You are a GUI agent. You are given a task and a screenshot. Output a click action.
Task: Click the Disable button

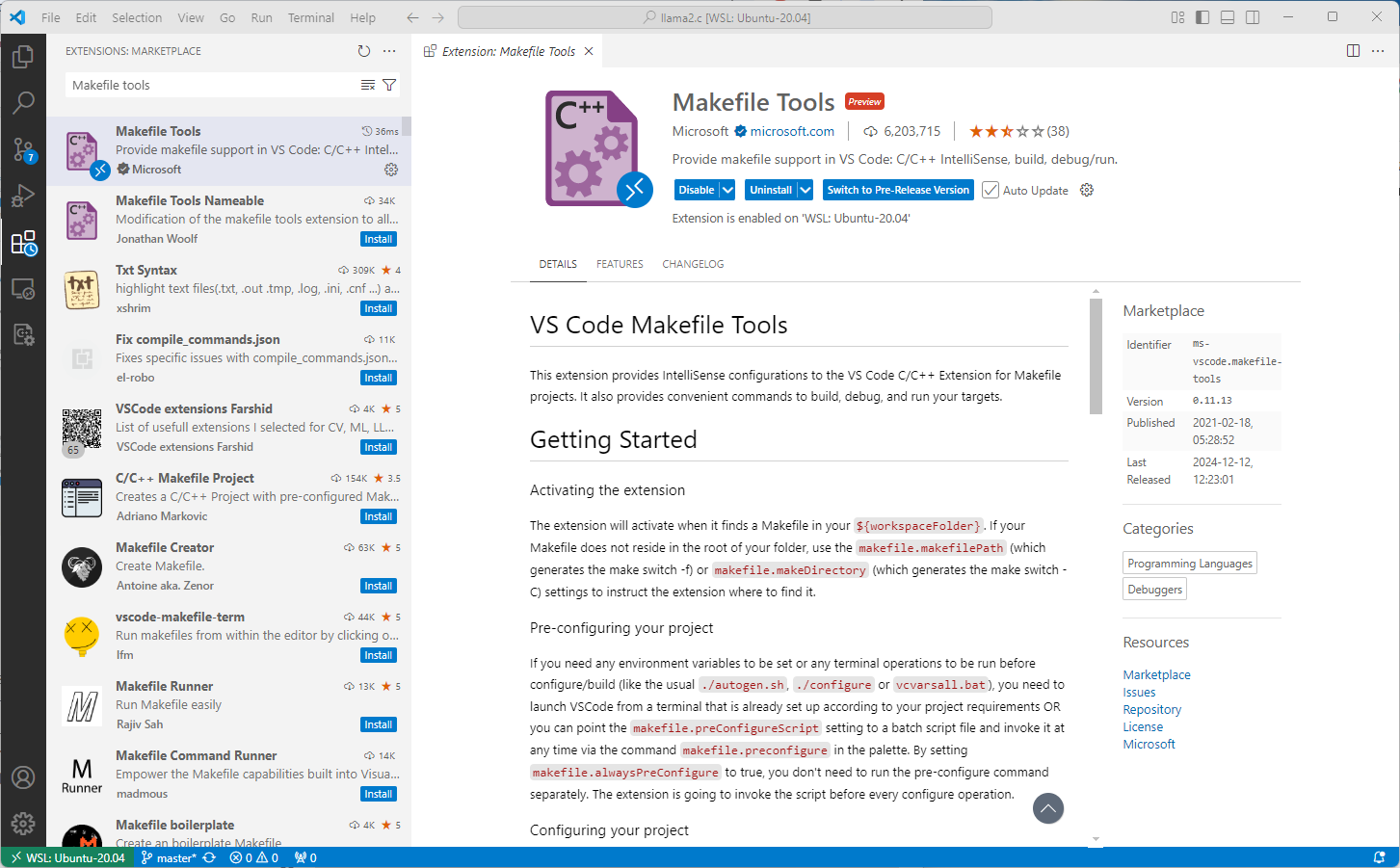(x=697, y=190)
